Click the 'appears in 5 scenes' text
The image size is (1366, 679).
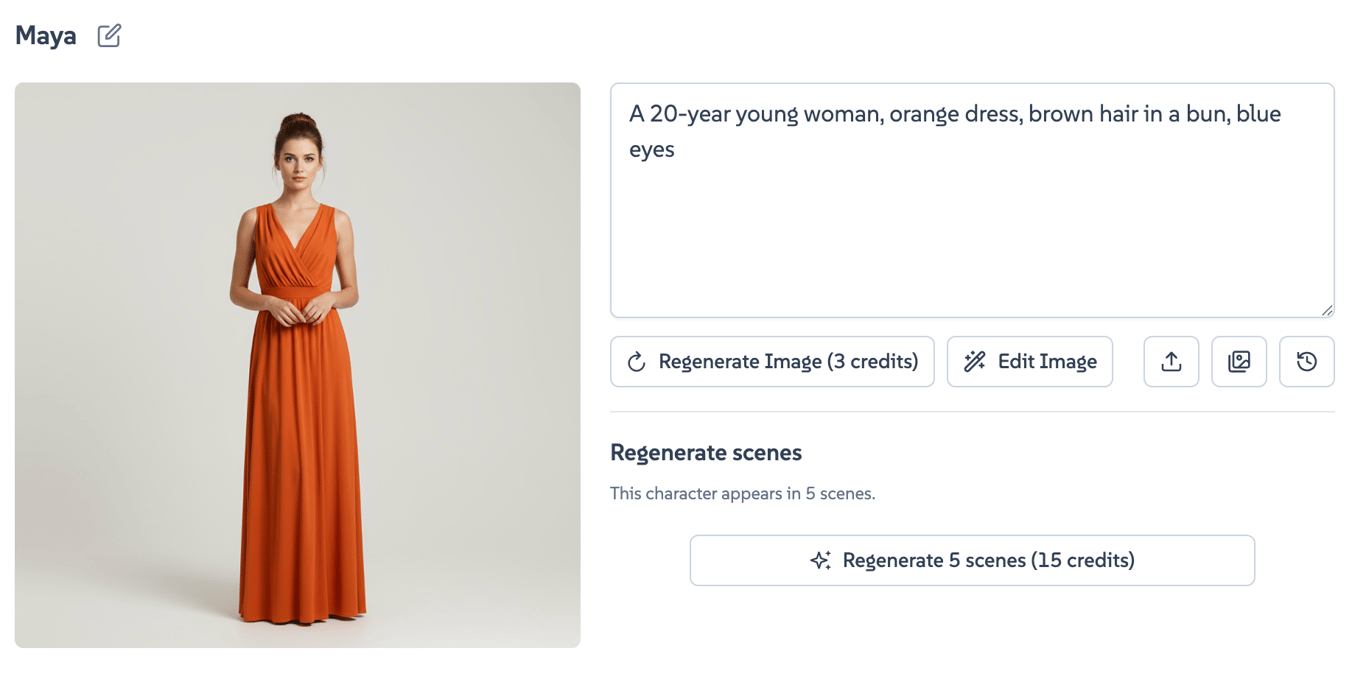pyautogui.click(x=742, y=493)
